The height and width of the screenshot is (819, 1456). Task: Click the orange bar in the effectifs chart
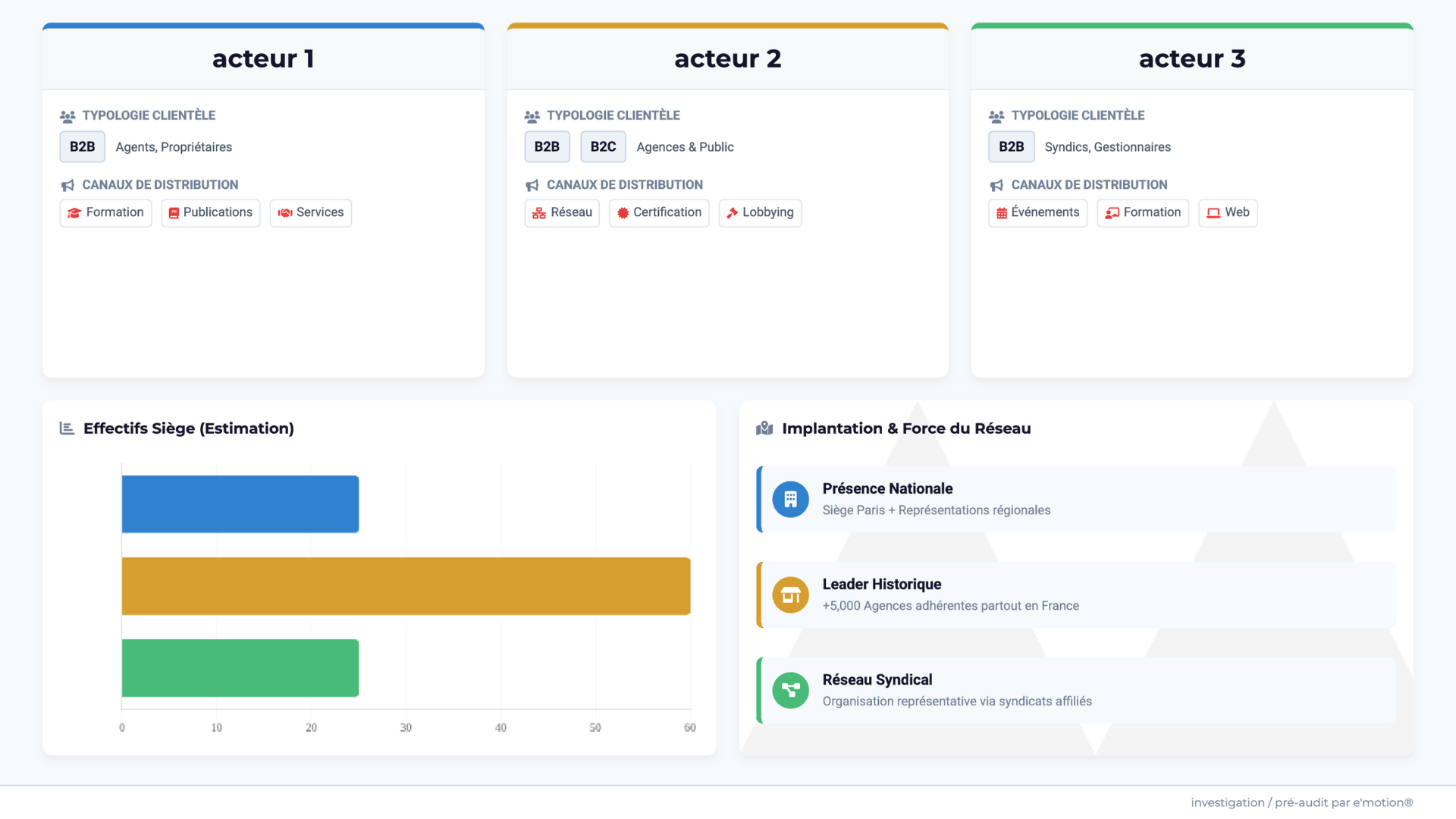(x=406, y=586)
